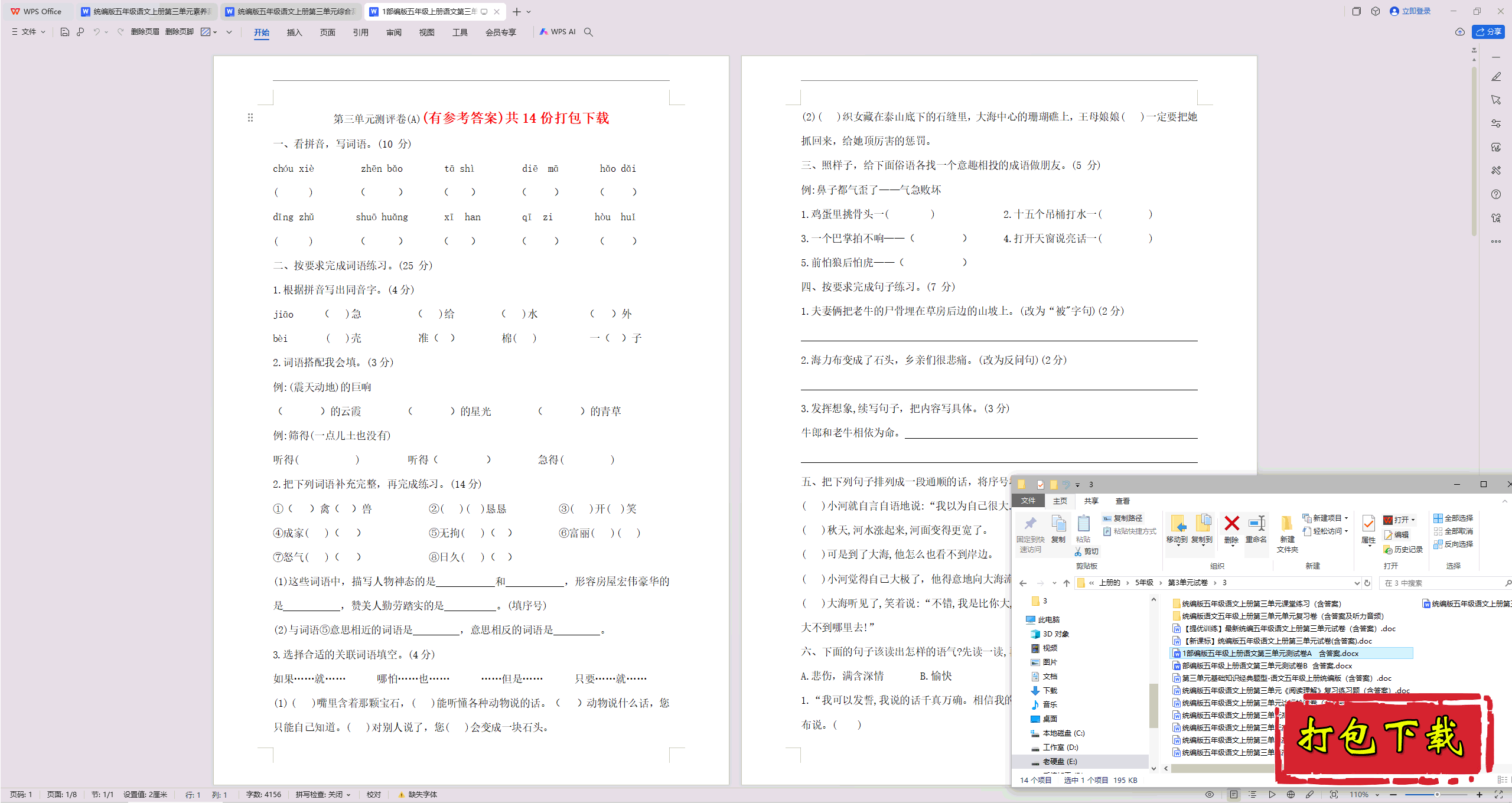Click the 分享 share button

click(1488, 32)
